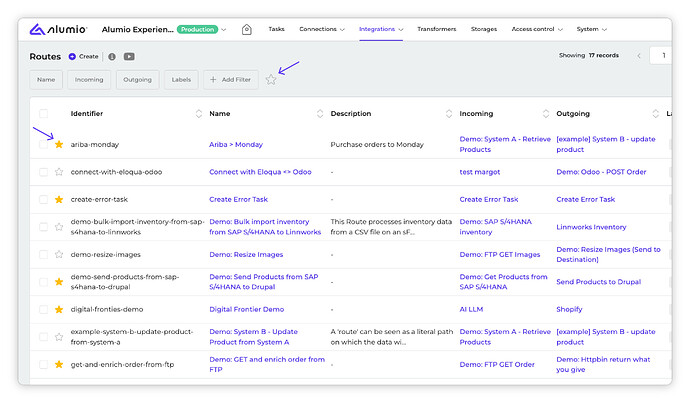
Task: Unstar the ariba-monday route
Action: point(59,144)
